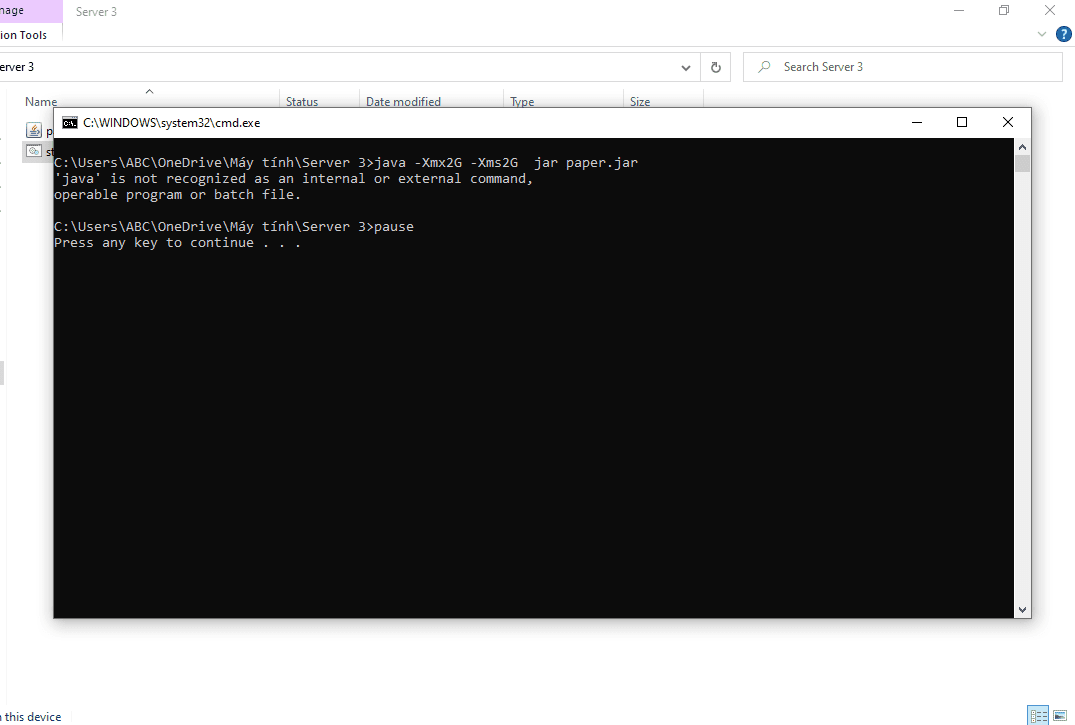
Task: Click the search magnifier icon in Explorer
Action: click(764, 67)
